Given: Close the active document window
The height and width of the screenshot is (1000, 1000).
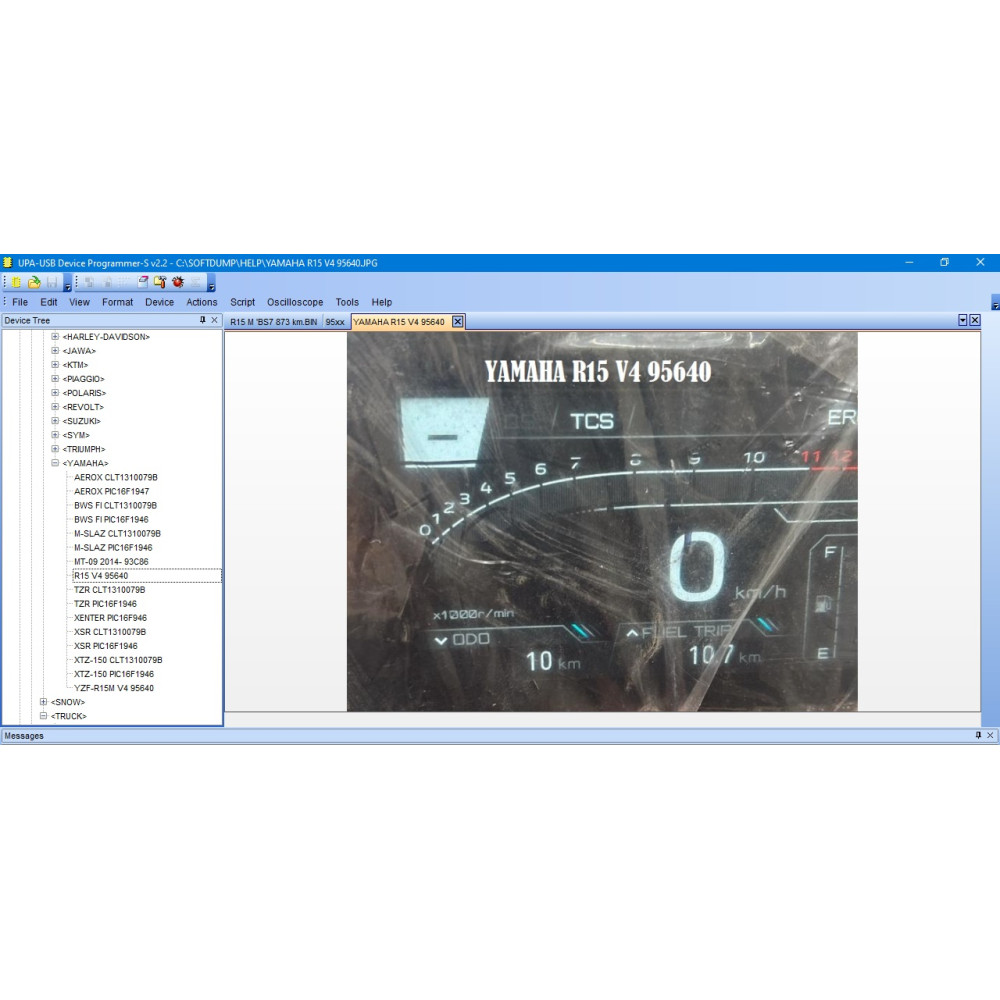Looking at the screenshot, I should 975,320.
